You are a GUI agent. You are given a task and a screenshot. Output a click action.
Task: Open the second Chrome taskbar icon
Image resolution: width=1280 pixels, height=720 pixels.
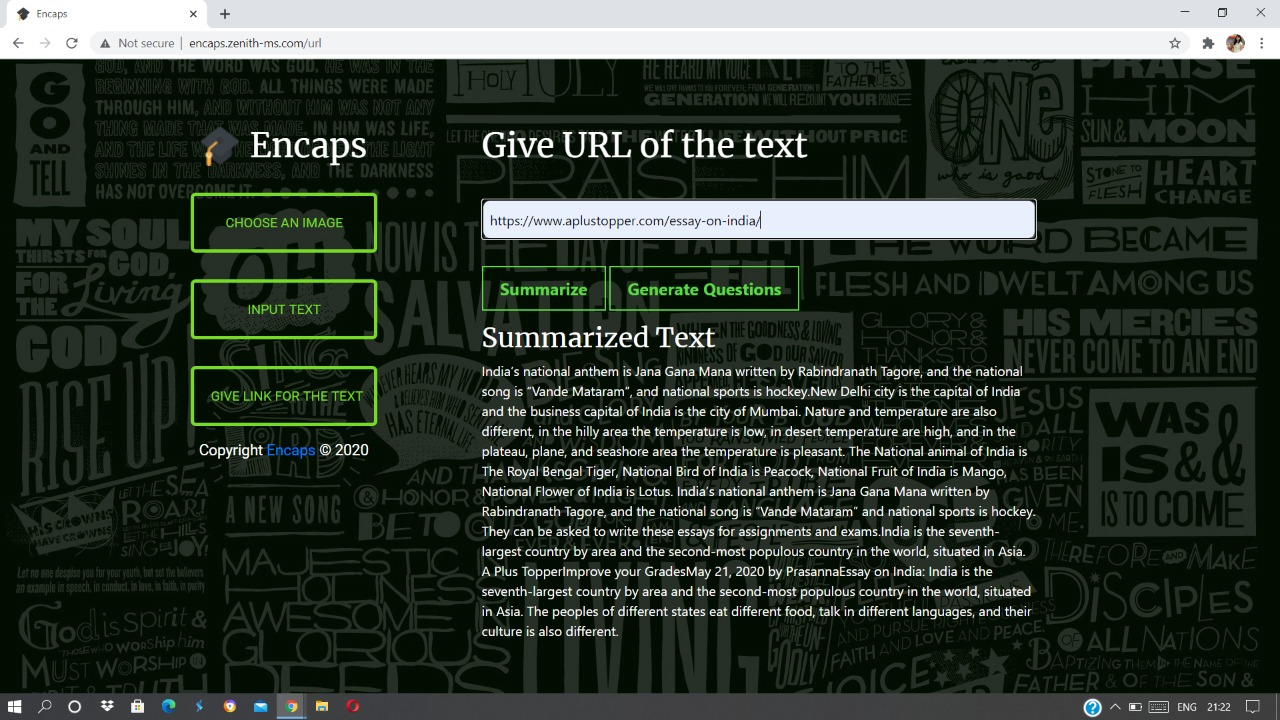230,706
